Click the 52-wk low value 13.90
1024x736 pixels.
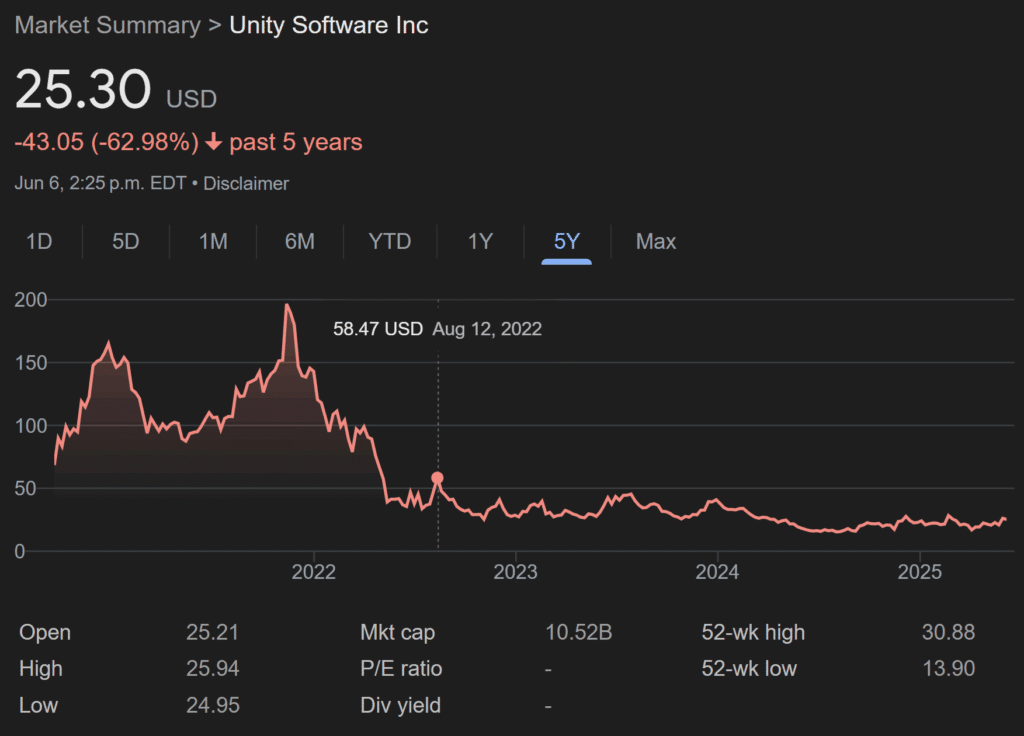pyautogui.click(x=948, y=669)
